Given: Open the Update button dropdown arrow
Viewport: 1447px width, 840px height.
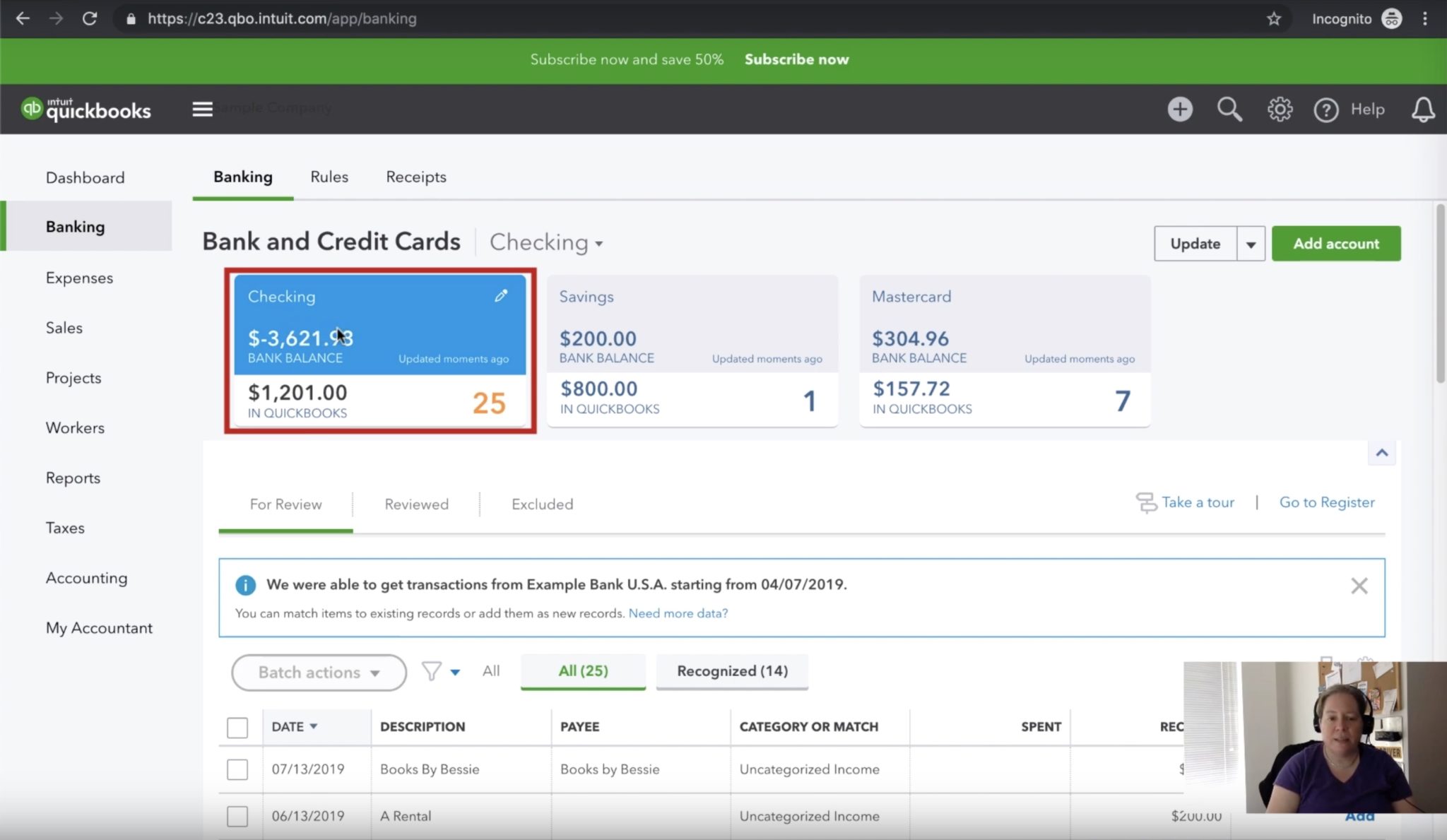Looking at the screenshot, I should [x=1251, y=244].
